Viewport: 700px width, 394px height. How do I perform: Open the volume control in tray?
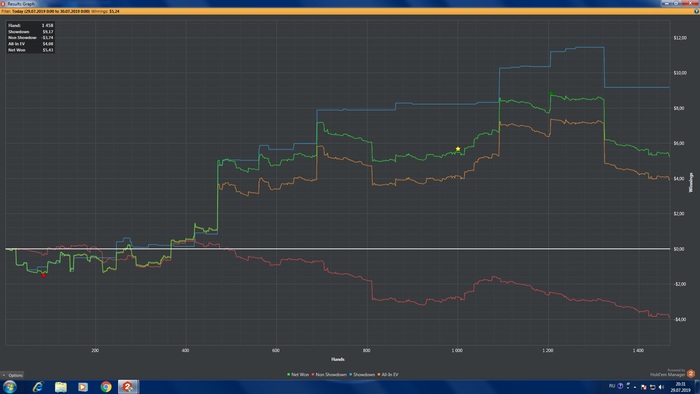(x=661, y=387)
